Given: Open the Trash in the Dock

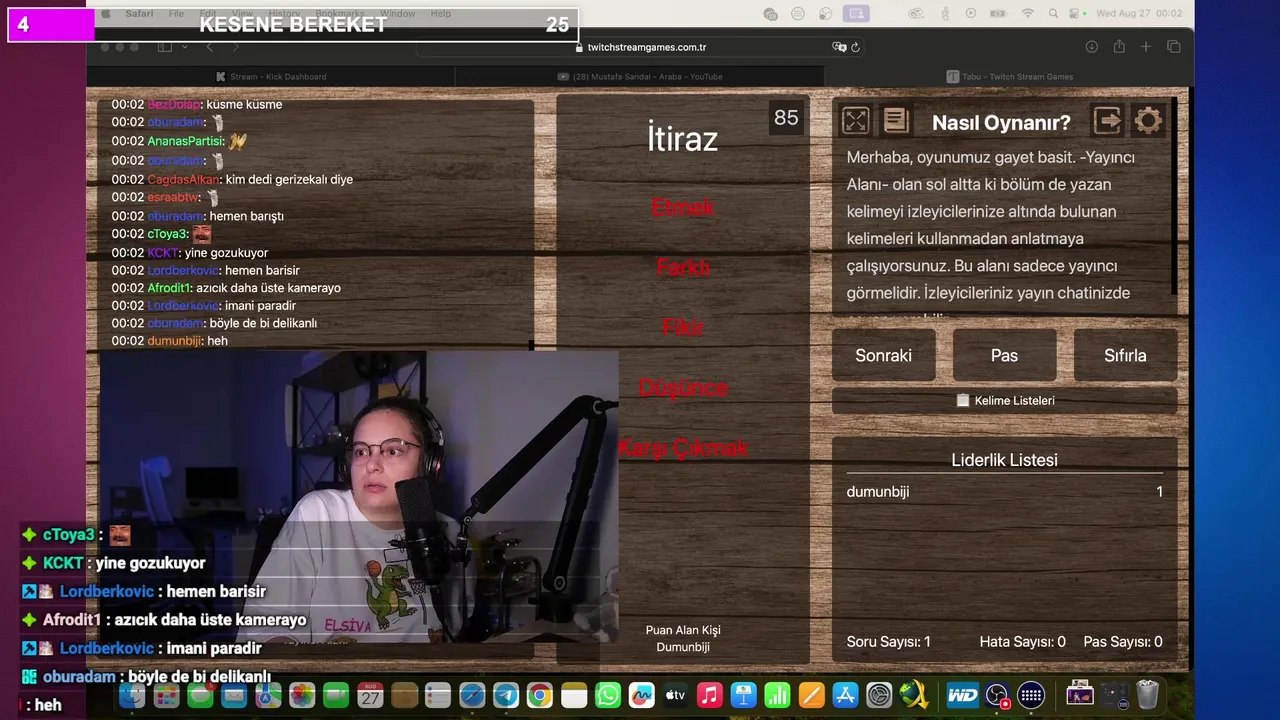Looking at the screenshot, I should (1147, 694).
